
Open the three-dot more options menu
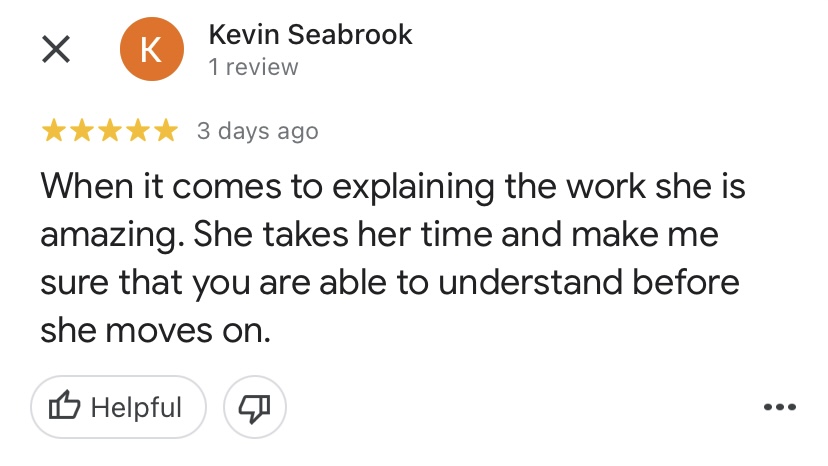coord(779,407)
